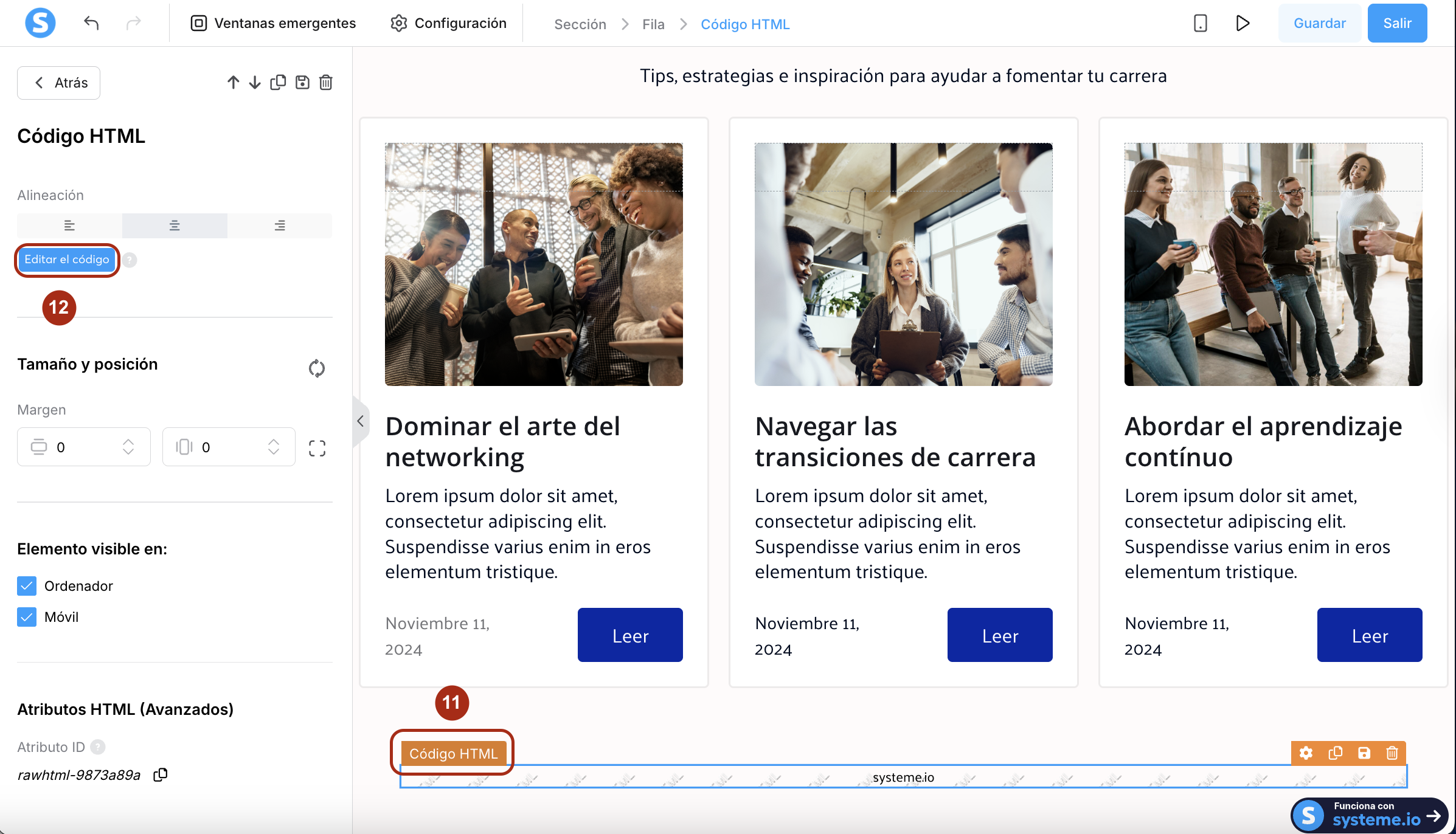Collapse the left sidebar panel arrow

click(361, 421)
